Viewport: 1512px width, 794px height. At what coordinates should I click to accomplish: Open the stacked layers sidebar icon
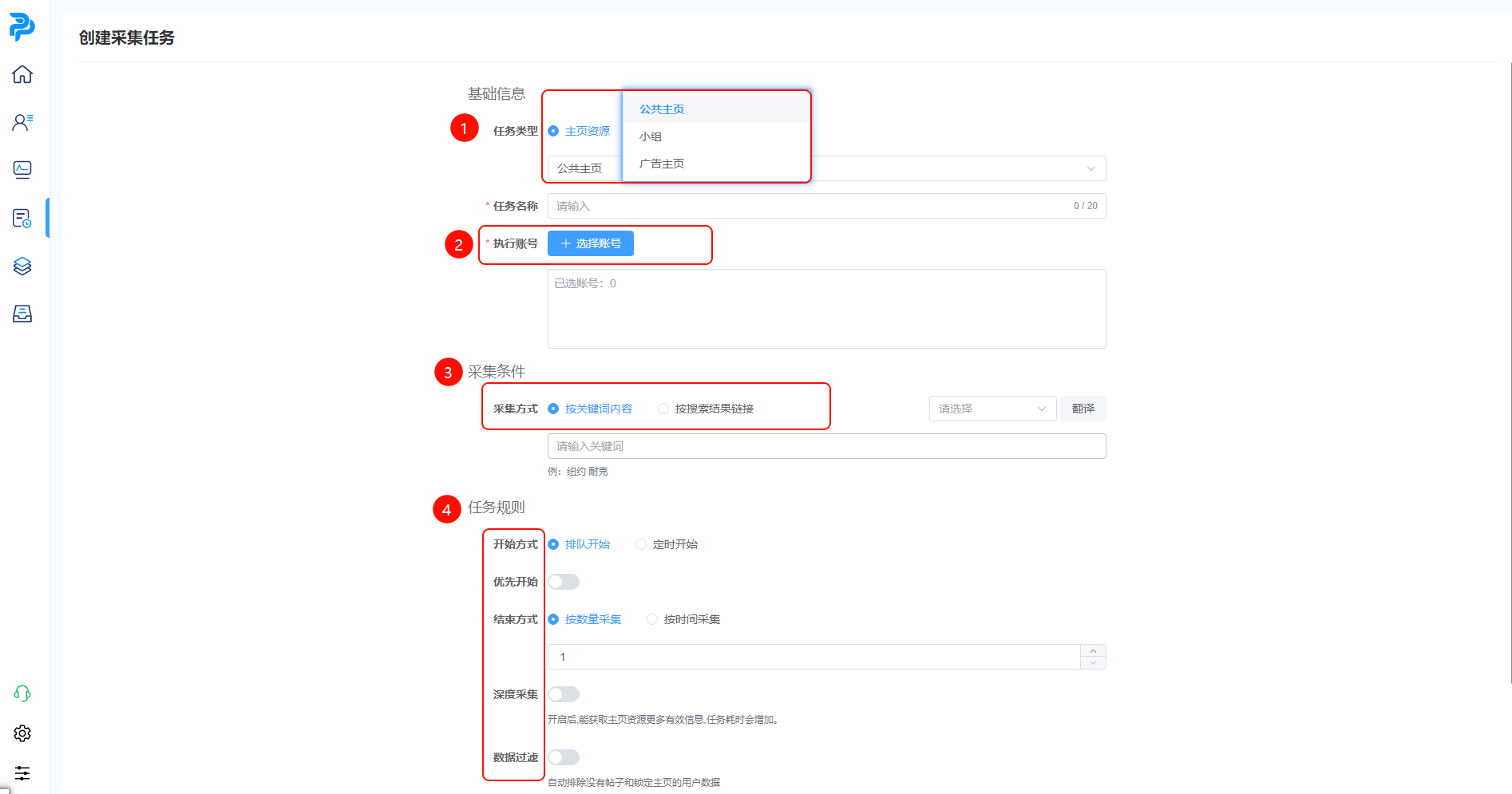click(x=22, y=266)
